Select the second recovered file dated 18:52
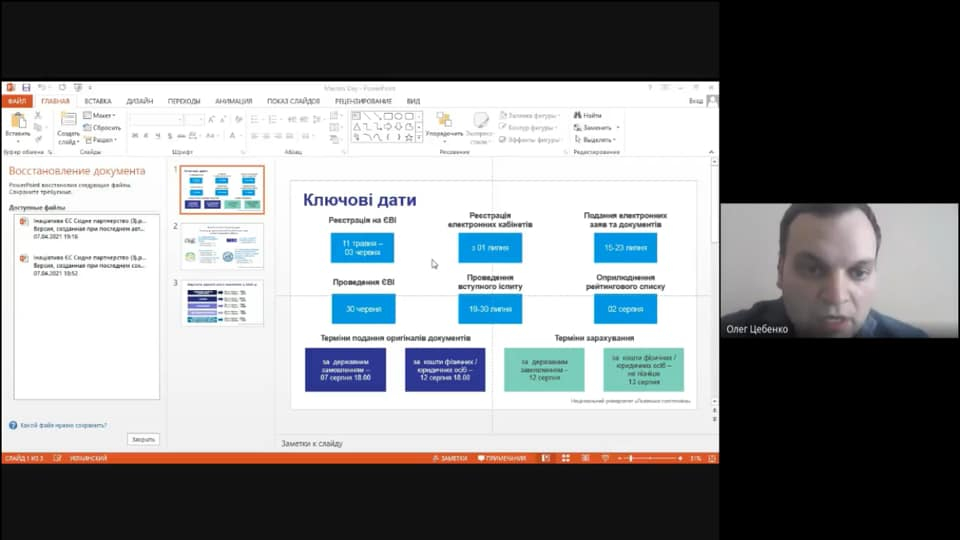This screenshot has width=960, height=540. 86,265
